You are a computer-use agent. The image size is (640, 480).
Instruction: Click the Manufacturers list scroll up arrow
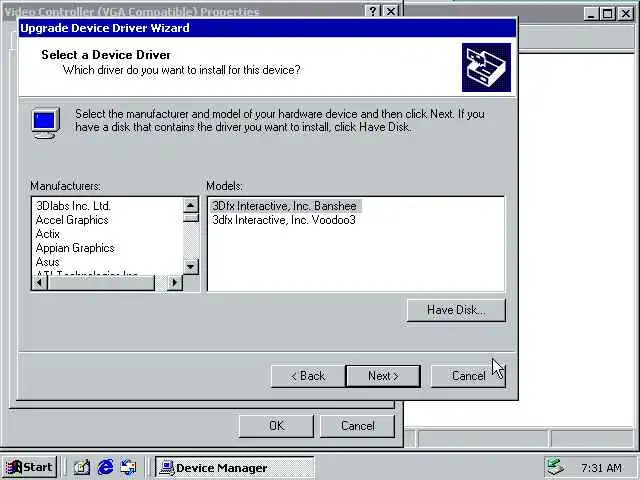pos(191,205)
